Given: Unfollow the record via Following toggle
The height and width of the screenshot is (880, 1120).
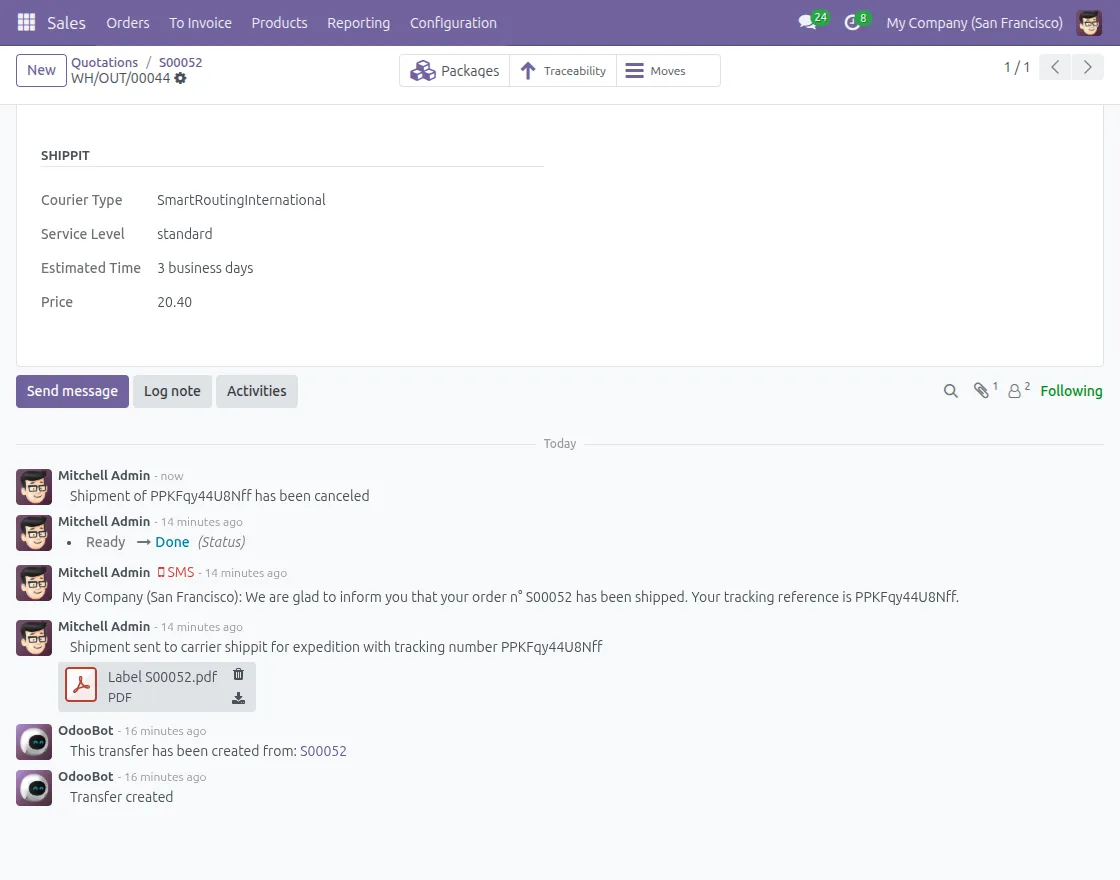Looking at the screenshot, I should coord(1071,391).
